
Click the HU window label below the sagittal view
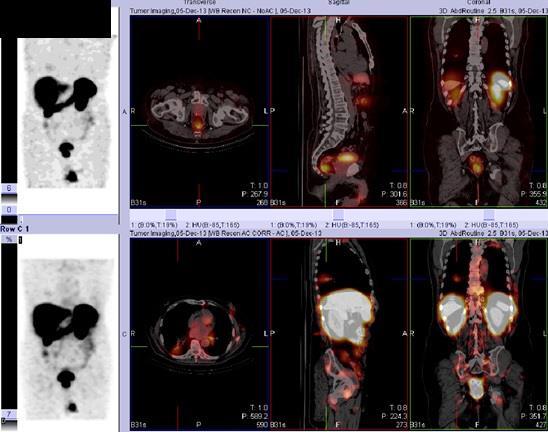click(x=352, y=225)
